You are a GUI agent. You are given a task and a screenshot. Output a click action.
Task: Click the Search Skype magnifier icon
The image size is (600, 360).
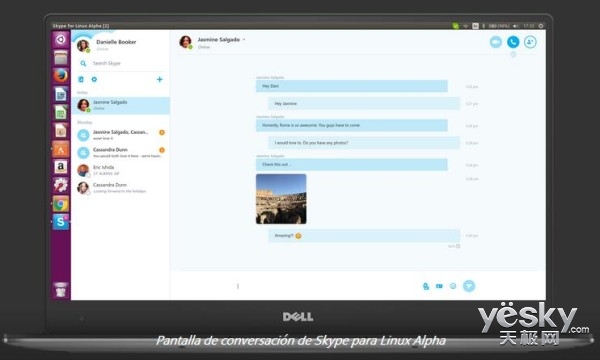coord(83,63)
